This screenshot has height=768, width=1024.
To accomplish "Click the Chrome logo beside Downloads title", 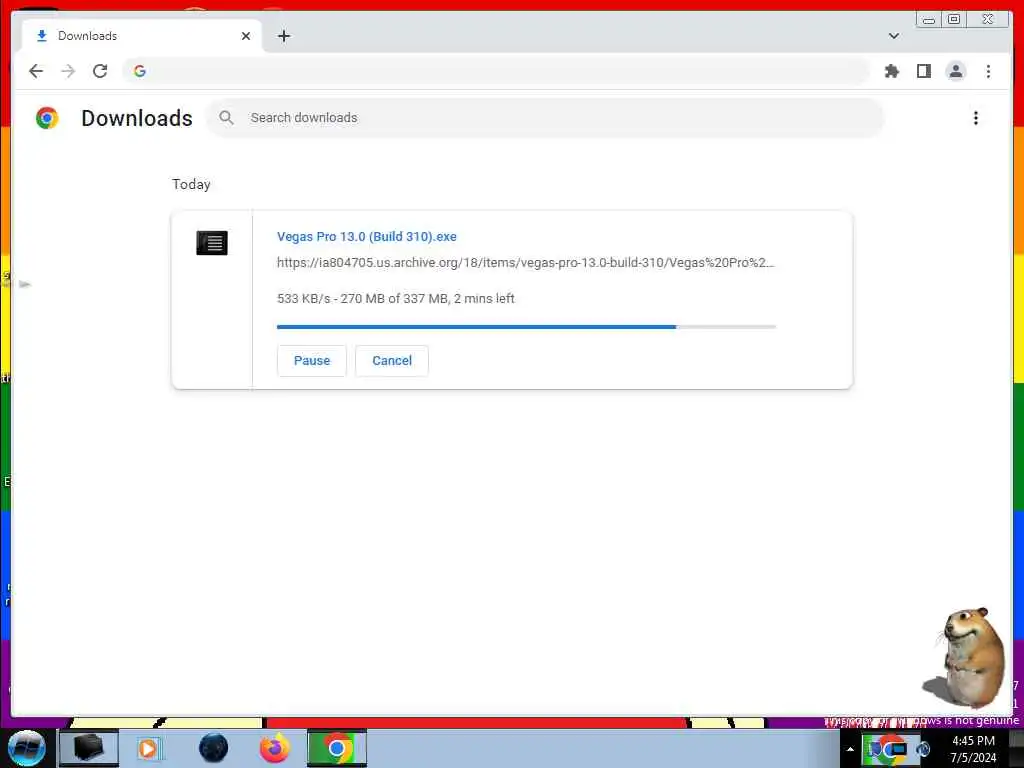I will 47,118.
